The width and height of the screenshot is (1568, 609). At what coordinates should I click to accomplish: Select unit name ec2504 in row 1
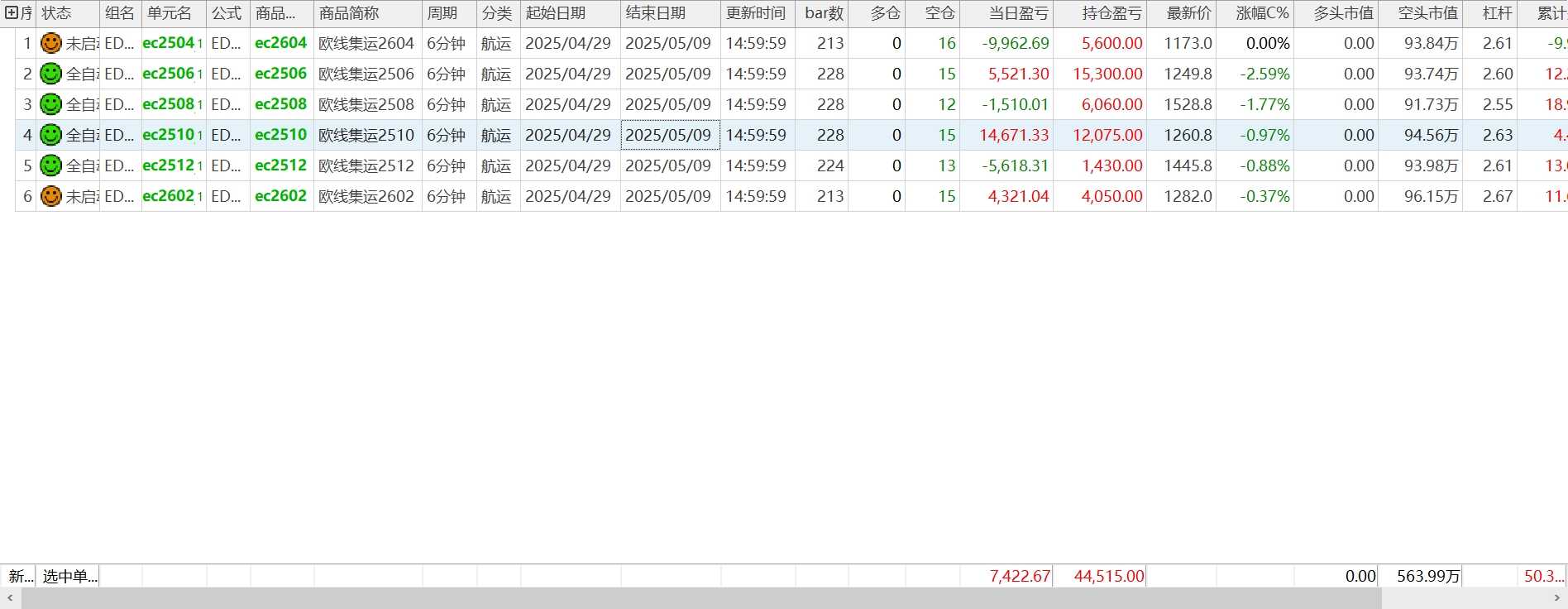(169, 43)
